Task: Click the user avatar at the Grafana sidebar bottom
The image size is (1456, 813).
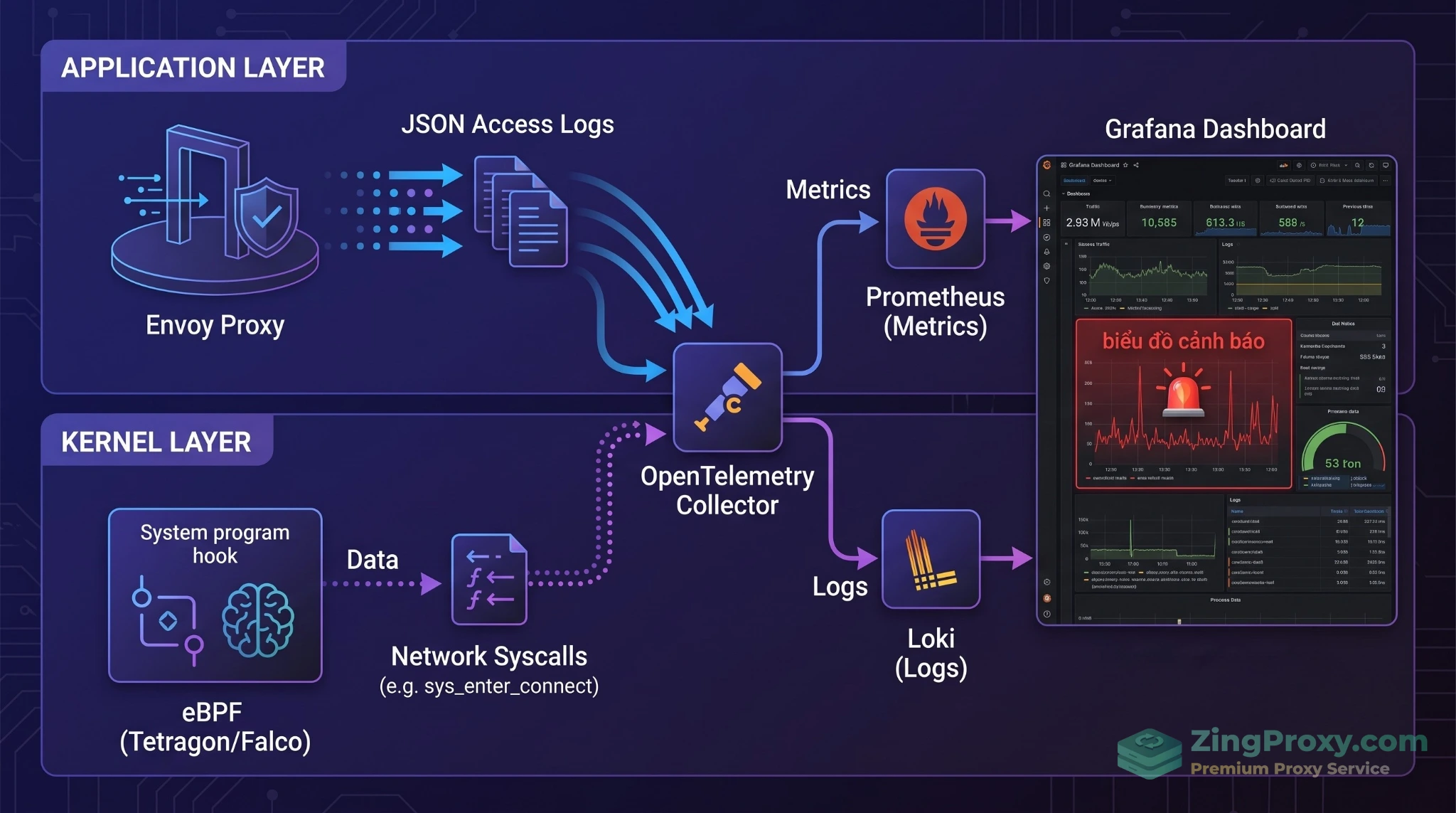Action: (1046, 598)
